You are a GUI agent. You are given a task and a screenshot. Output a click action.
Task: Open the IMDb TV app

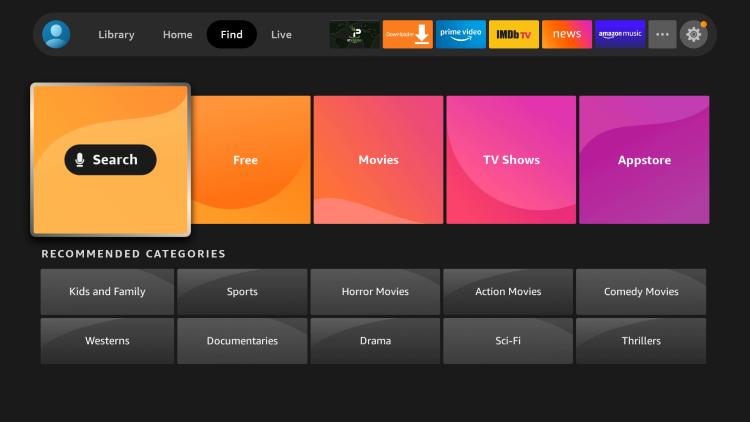[x=514, y=34]
